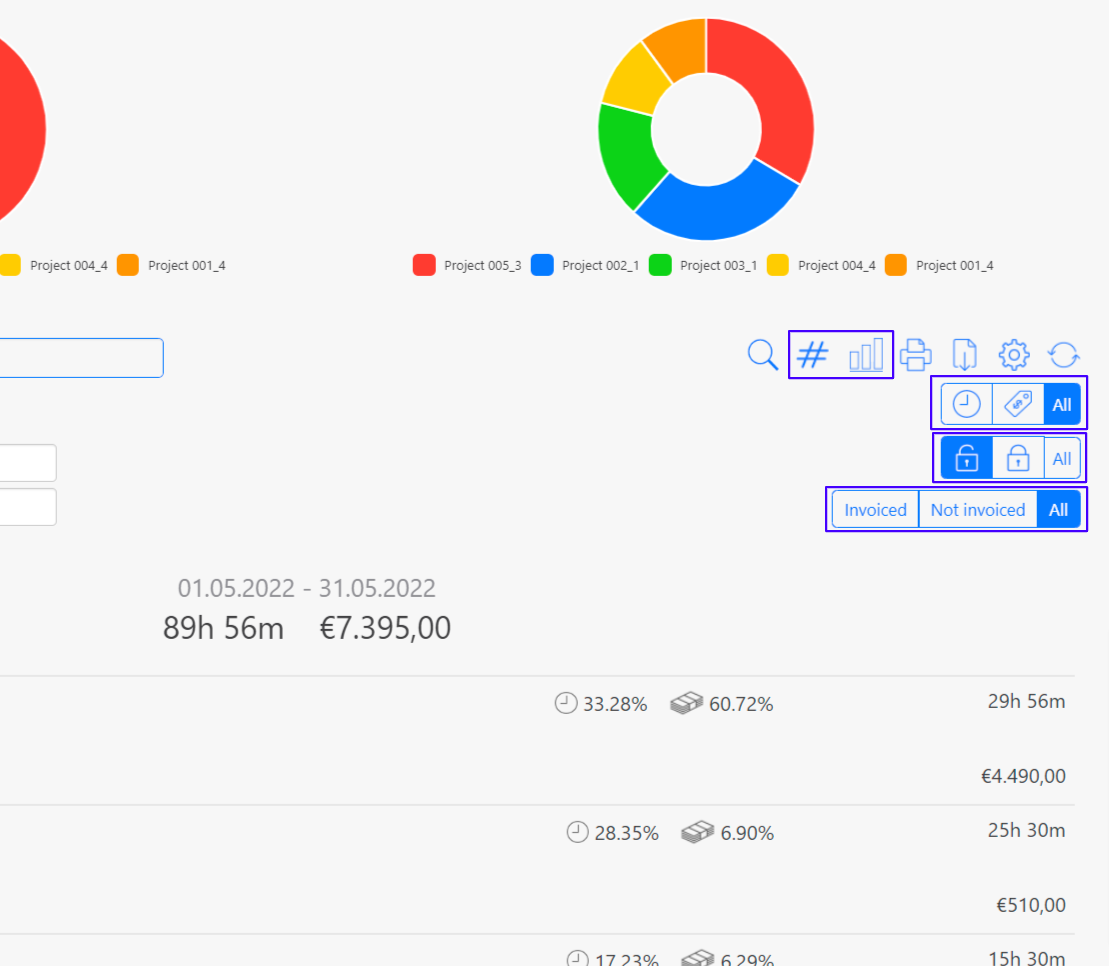This screenshot has width=1109, height=966.
Task: Switch to the bar chart display mode
Action: [x=868, y=354]
